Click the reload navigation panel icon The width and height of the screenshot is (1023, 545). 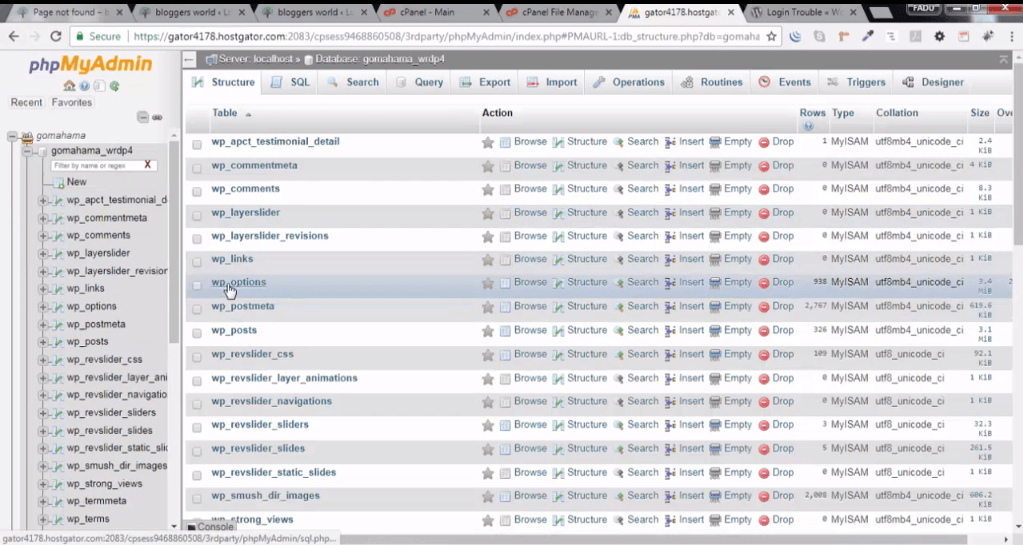pyautogui.click(x=114, y=86)
